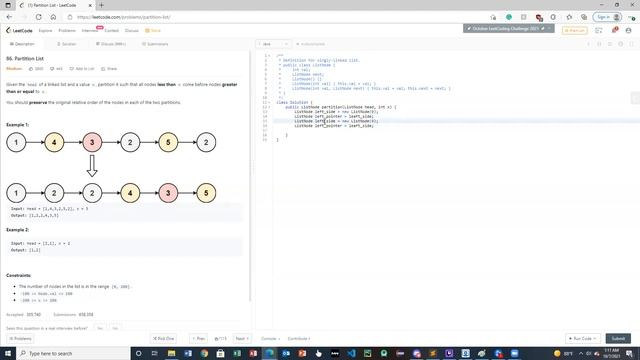Open PowerPoint from the taskbar
Screen dimensions: 640x360
[x=302, y=353]
